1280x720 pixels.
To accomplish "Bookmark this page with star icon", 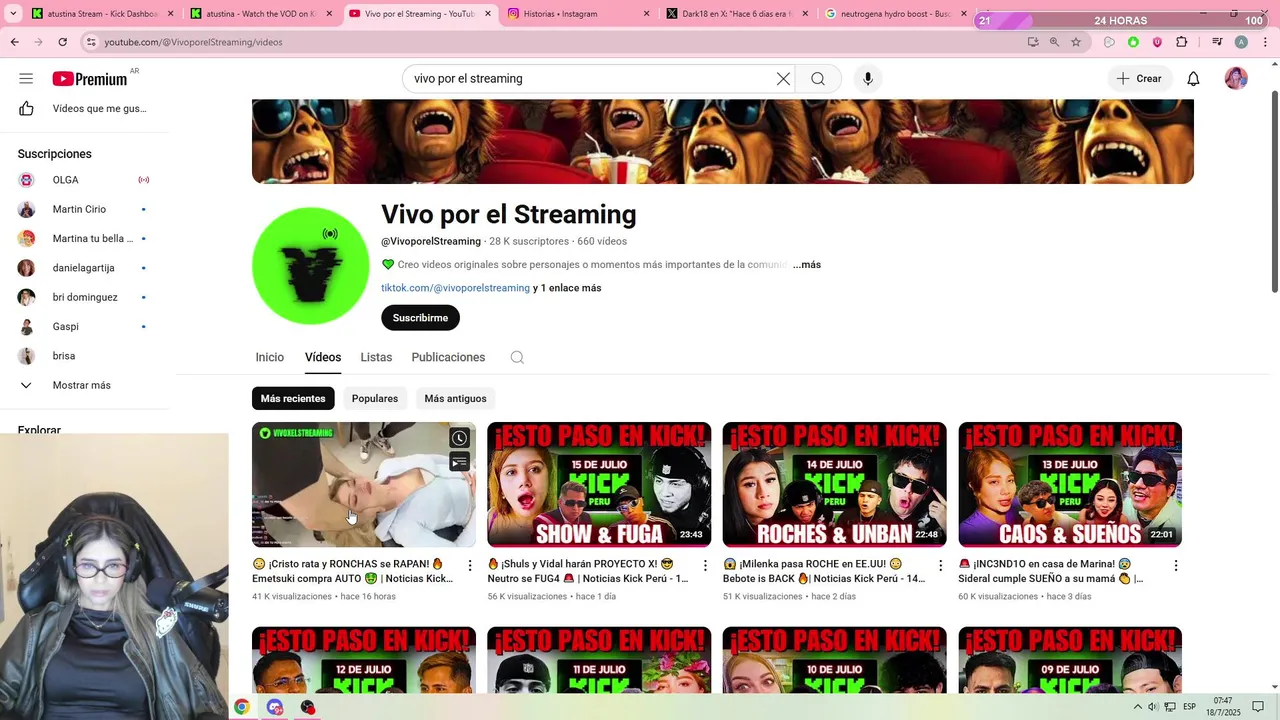I will (1076, 42).
